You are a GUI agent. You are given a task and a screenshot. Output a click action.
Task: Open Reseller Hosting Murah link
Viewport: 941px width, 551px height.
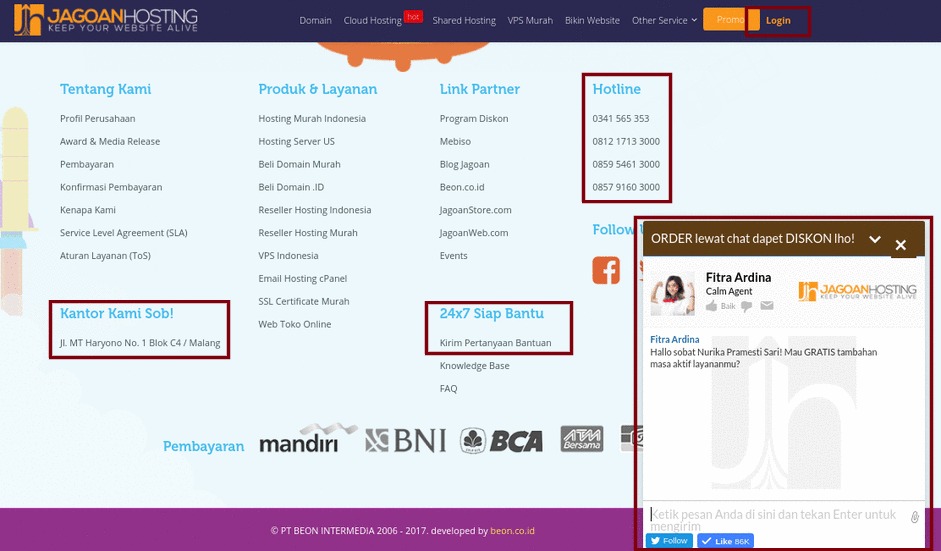pos(308,233)
